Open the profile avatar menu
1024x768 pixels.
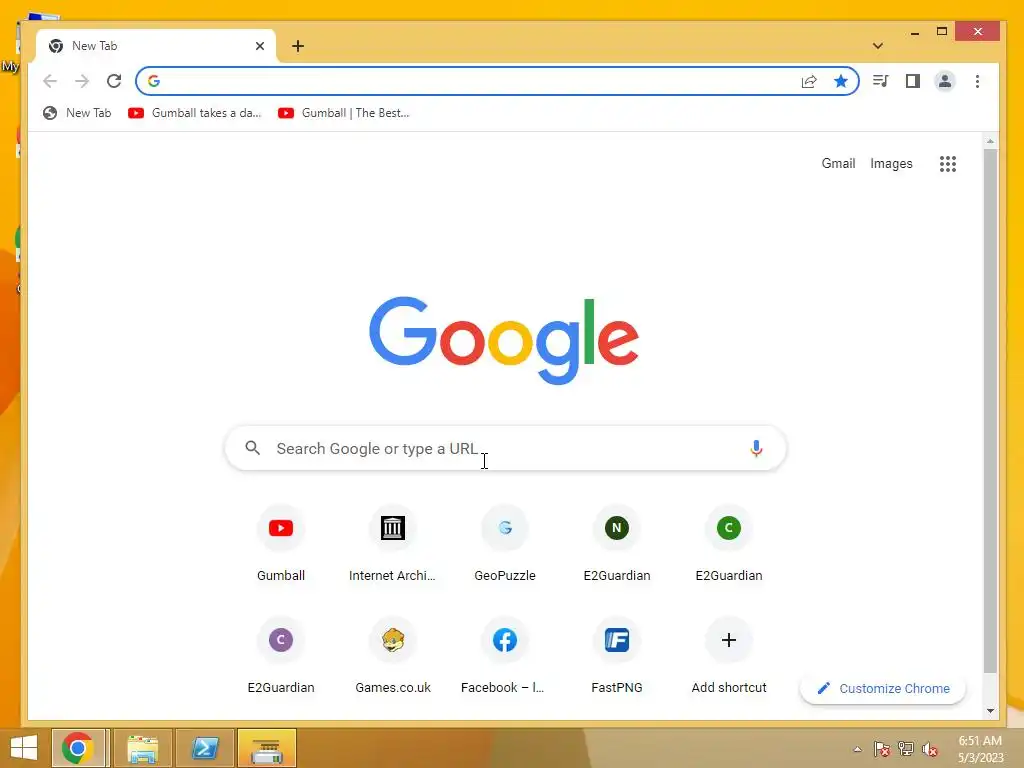click(944, 81)
